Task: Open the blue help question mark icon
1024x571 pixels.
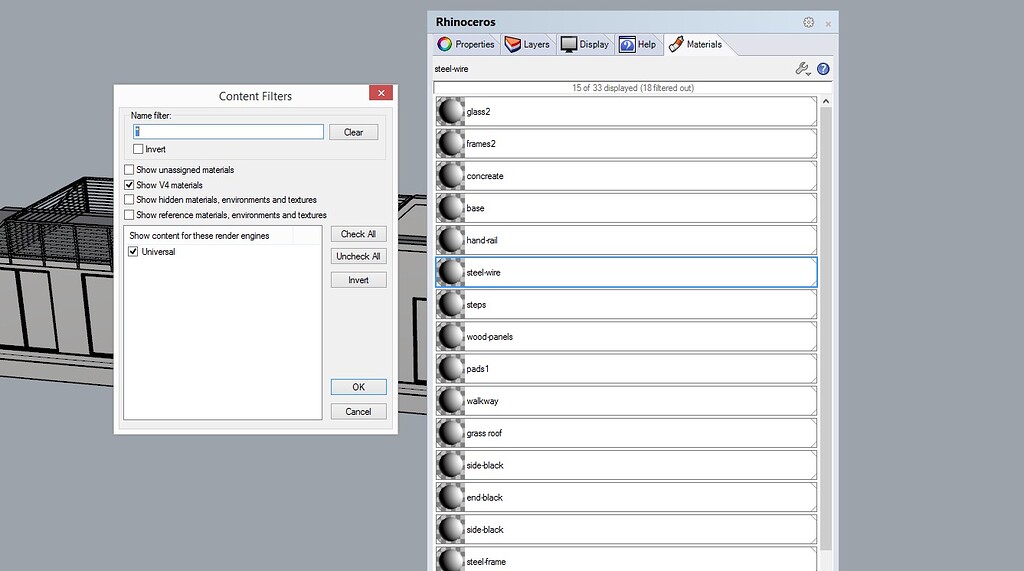Action: (x=824, y=69)
